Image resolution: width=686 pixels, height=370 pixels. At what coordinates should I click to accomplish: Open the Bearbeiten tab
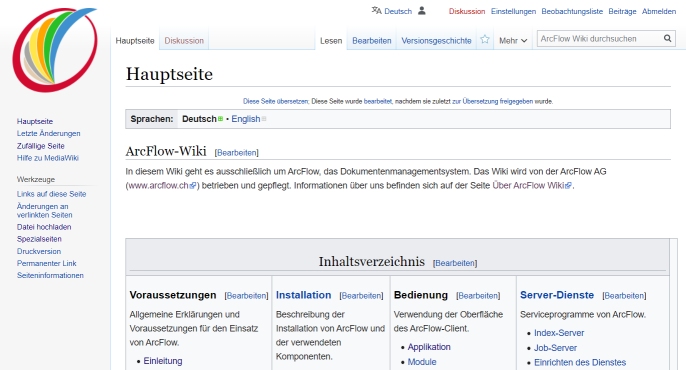coord(371,41)
